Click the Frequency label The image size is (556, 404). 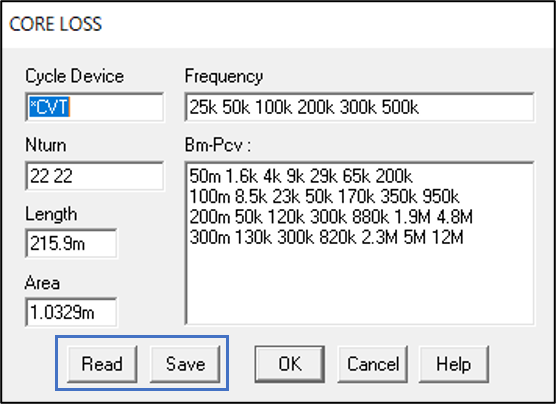224,76
